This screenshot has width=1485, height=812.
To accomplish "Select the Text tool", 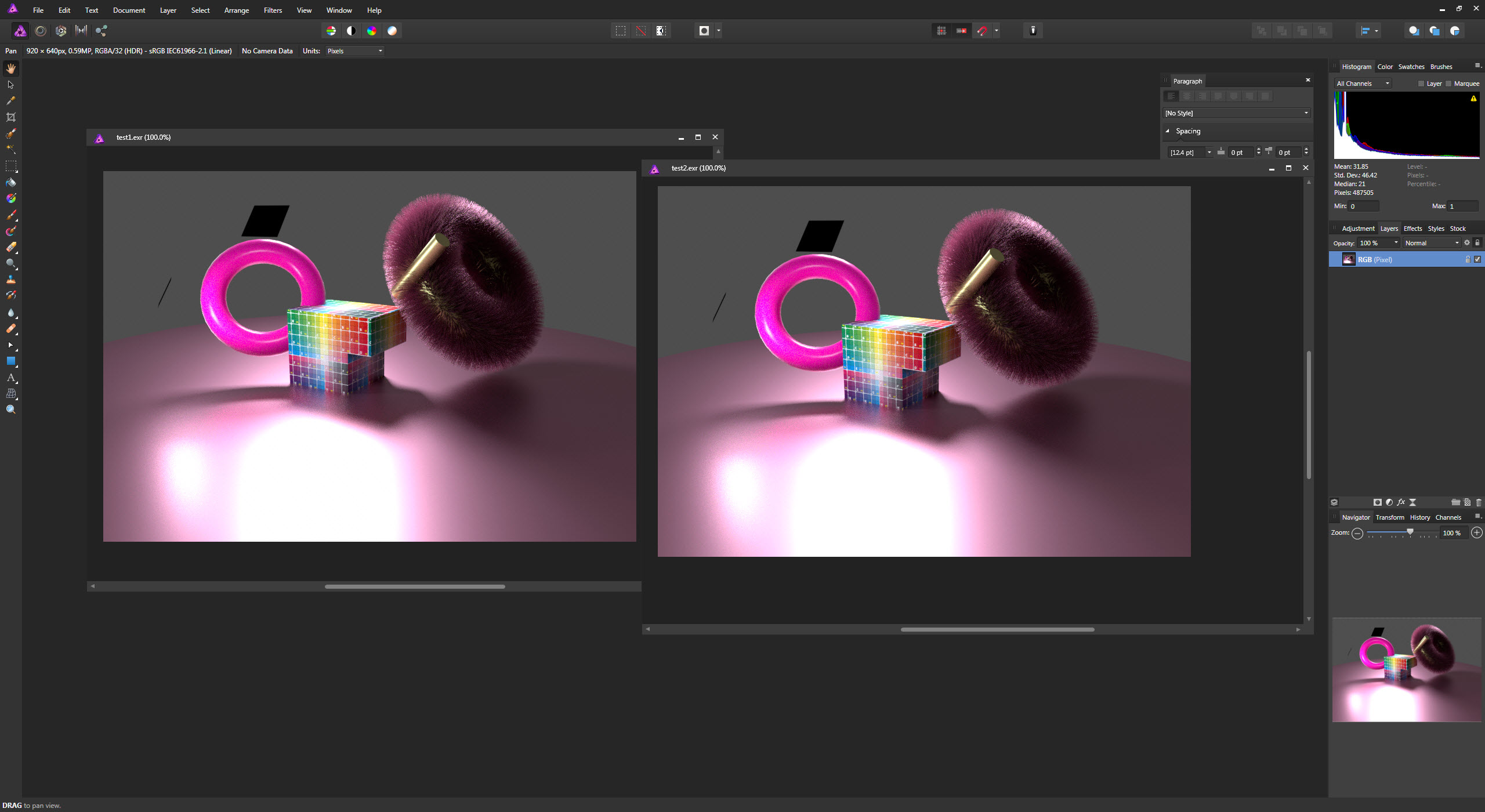I will point(11,378).
